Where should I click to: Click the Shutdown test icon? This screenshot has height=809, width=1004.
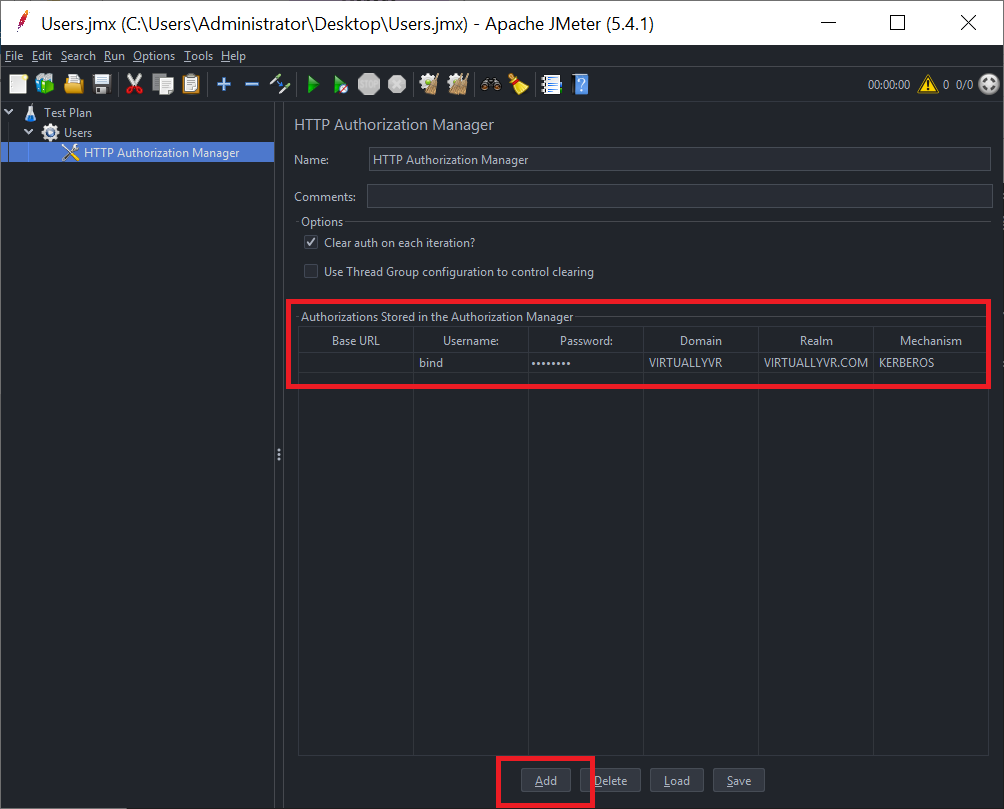(x=397, y=84)
